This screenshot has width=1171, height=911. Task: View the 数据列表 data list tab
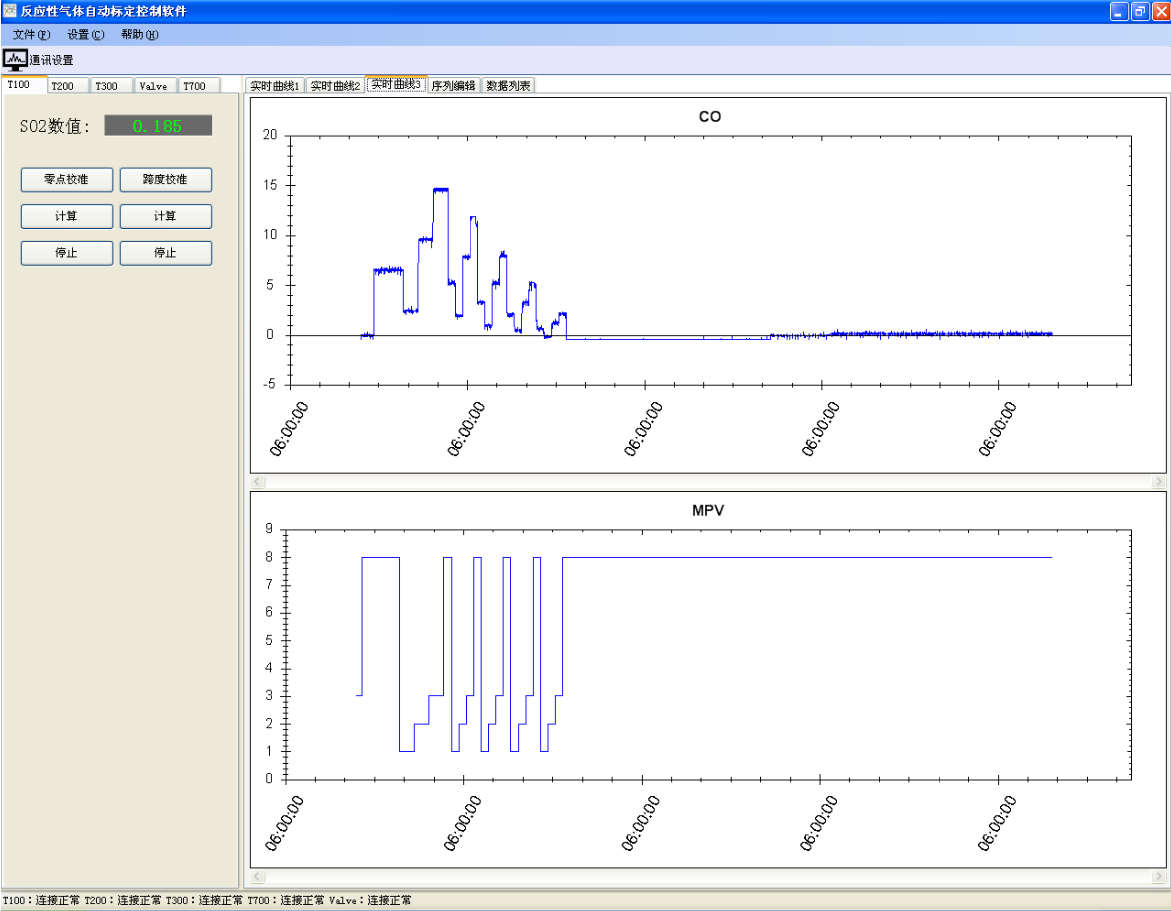(x=509, y=86)
